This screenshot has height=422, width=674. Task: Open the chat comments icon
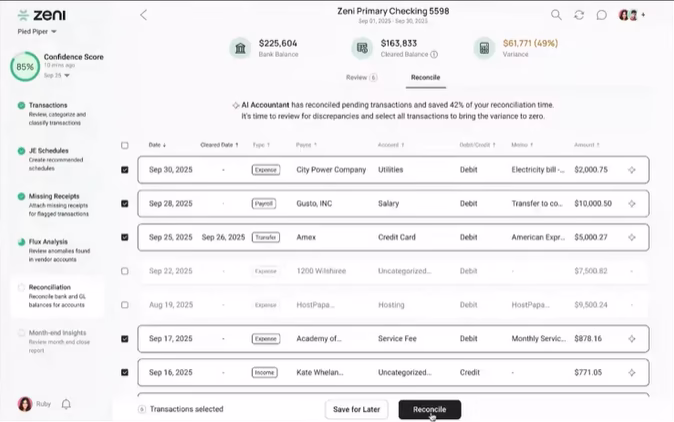click(602, 15)
